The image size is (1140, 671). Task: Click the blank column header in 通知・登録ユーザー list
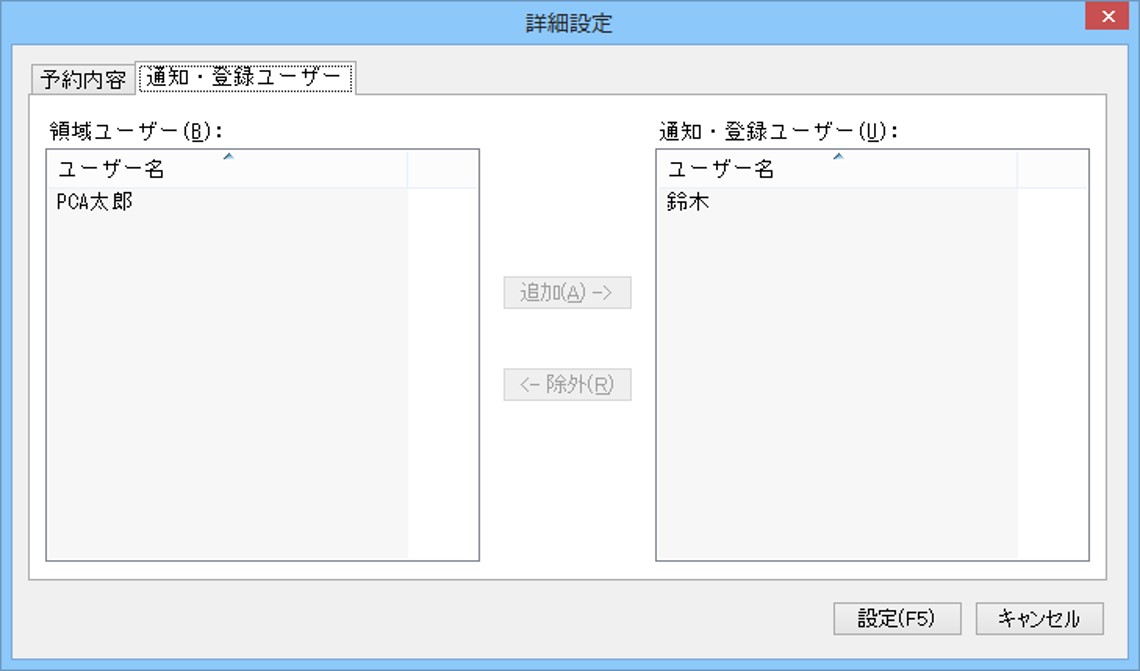1052,169
